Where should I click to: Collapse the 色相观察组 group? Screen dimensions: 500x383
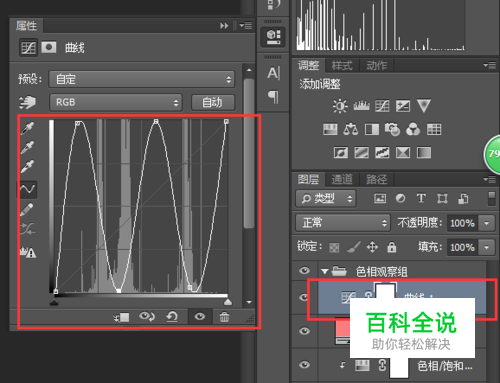coord(325,272)
